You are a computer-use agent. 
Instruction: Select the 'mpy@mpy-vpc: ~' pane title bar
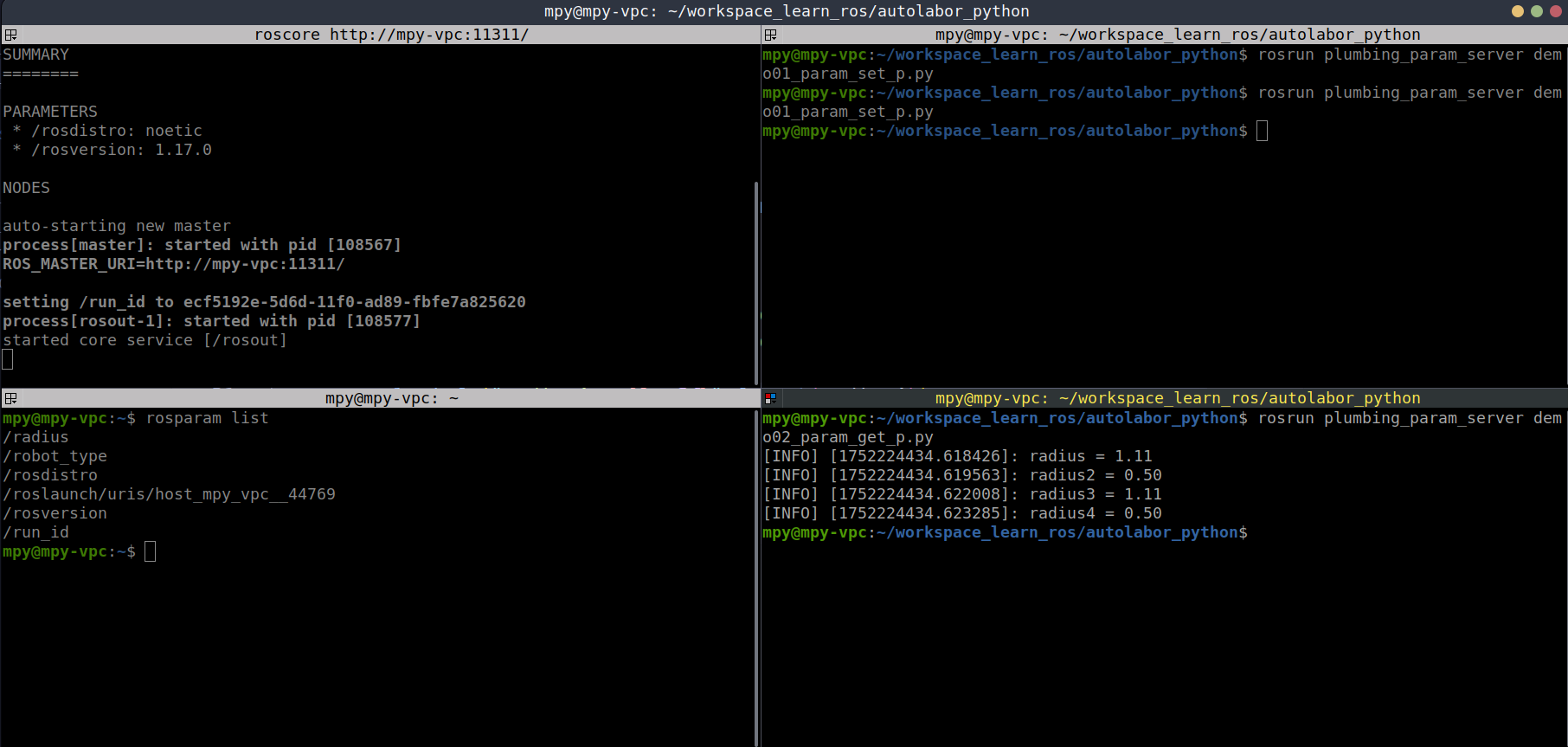coord(391,398)
